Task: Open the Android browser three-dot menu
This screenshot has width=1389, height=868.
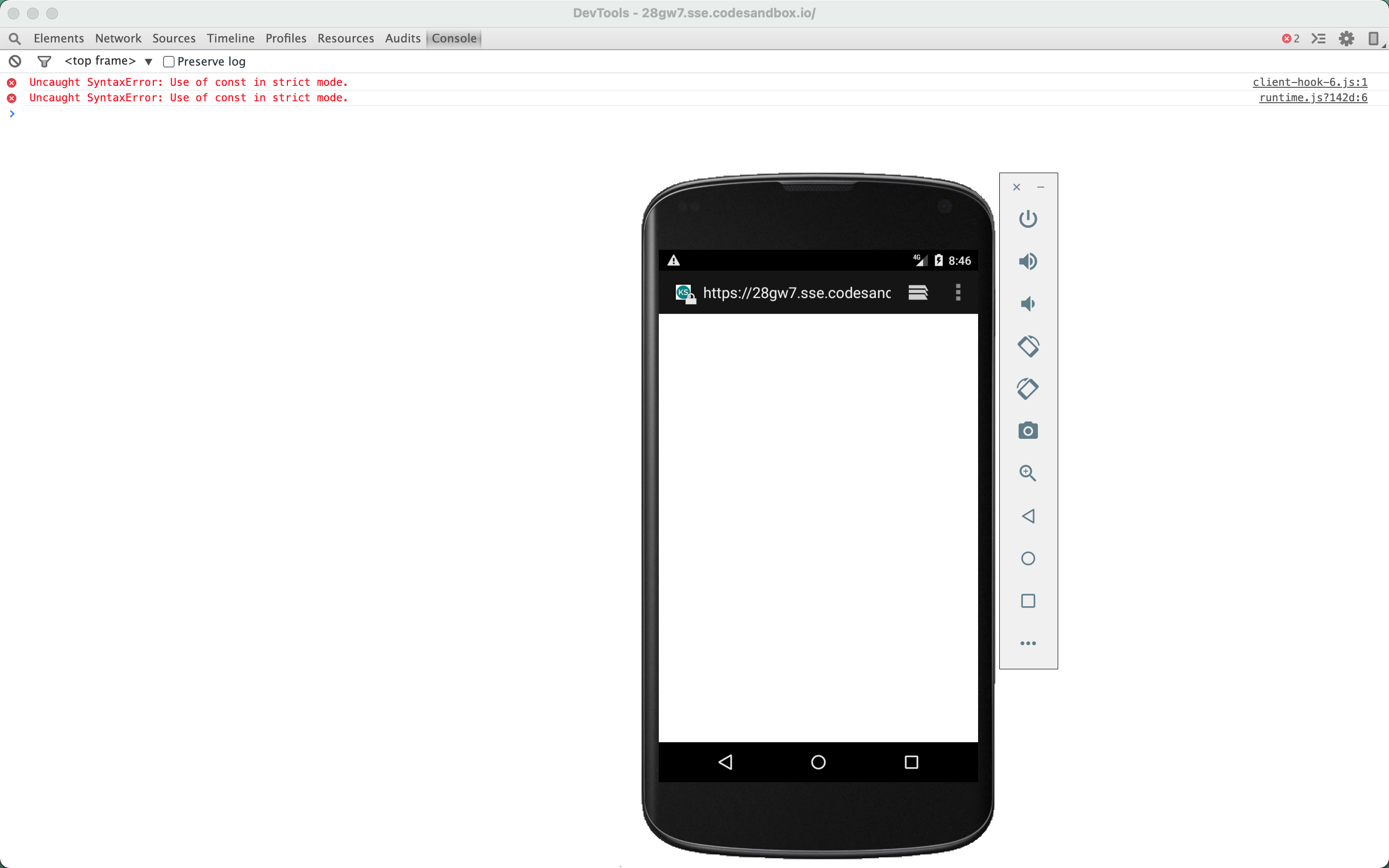Action: pyautogui.click(x=958, y=293)
